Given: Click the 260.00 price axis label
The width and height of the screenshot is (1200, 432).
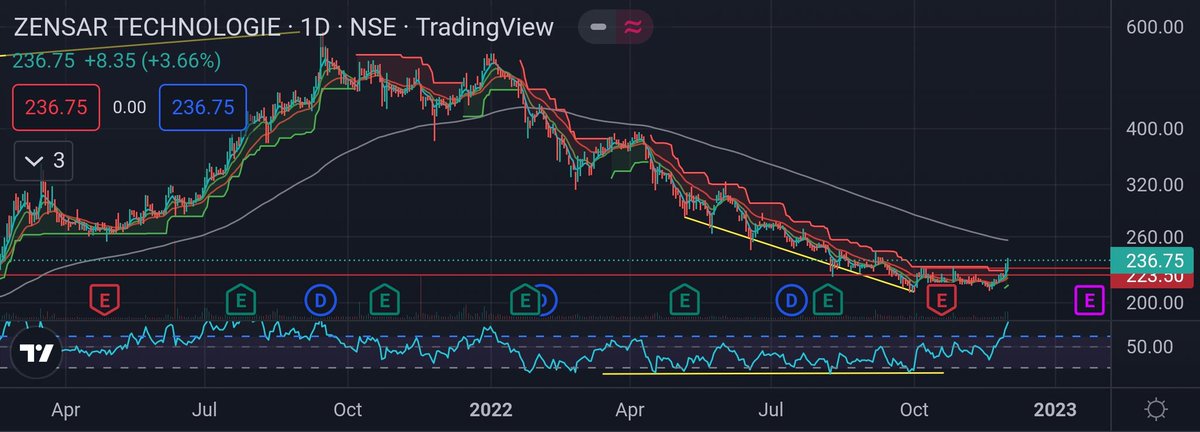Looking at the screenshot, I should tap(1155, 238).
